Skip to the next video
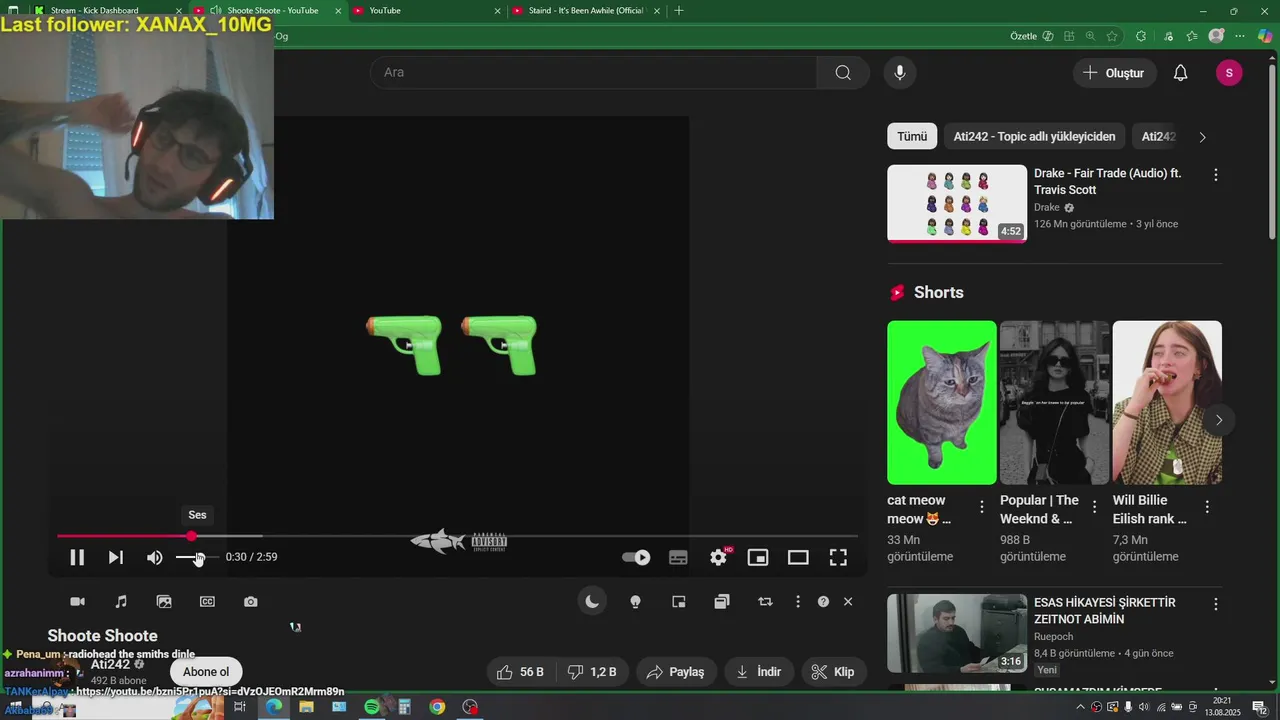The height and width of the screenshot is (720, 1280). coord(116,557)
